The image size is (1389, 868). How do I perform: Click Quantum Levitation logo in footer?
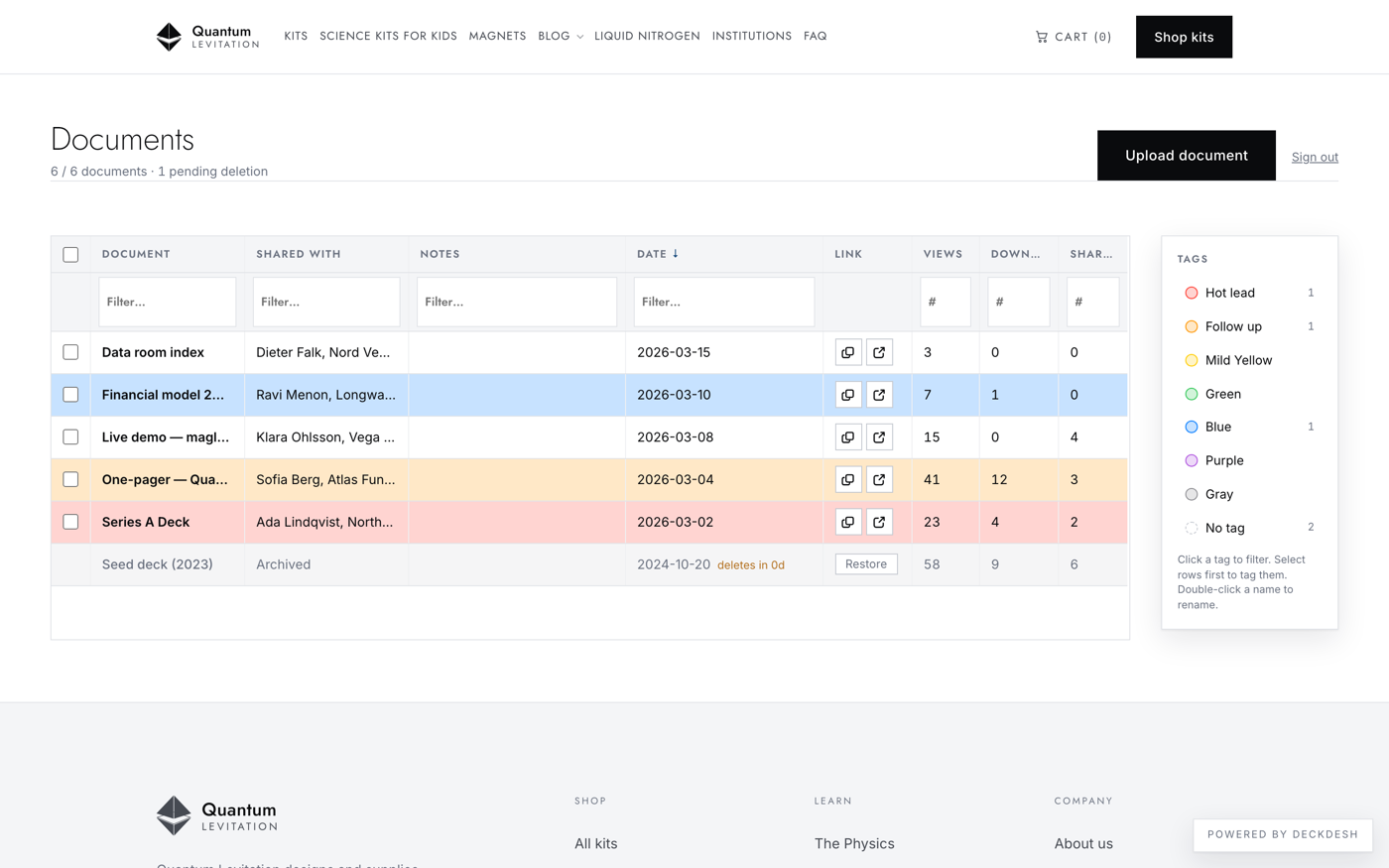(217, 815)
